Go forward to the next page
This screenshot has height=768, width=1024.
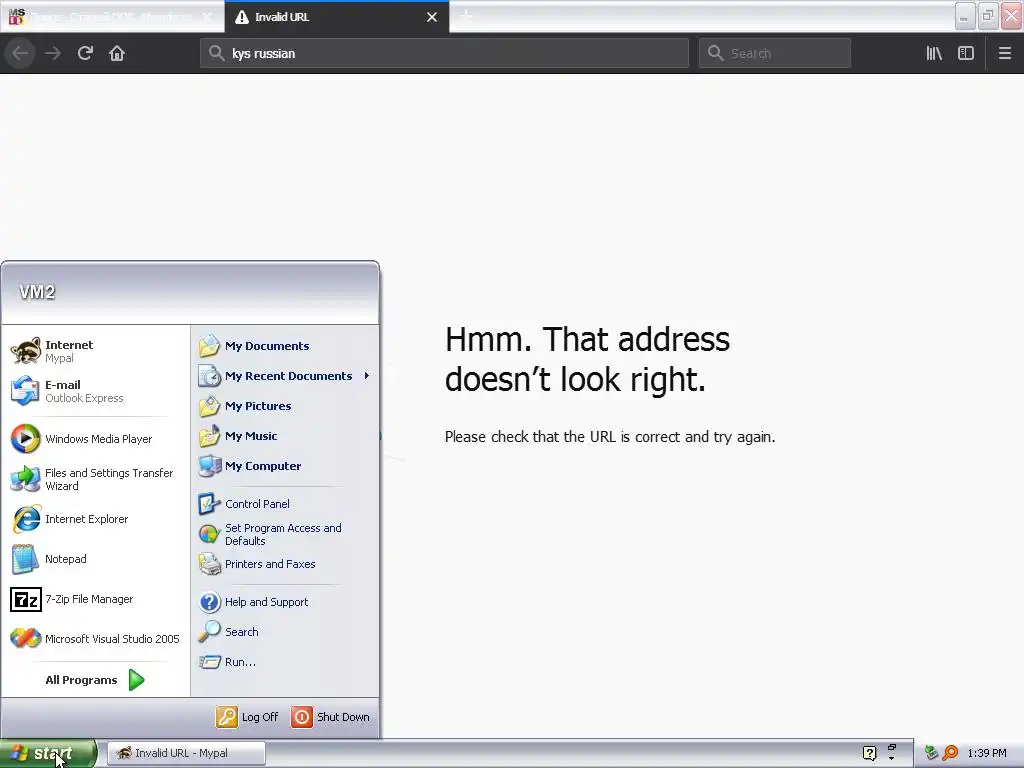click(53, 53)
